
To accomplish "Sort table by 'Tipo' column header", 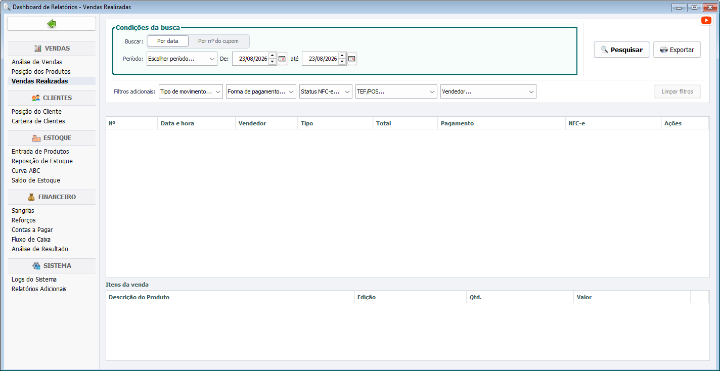I will (335, 123).
